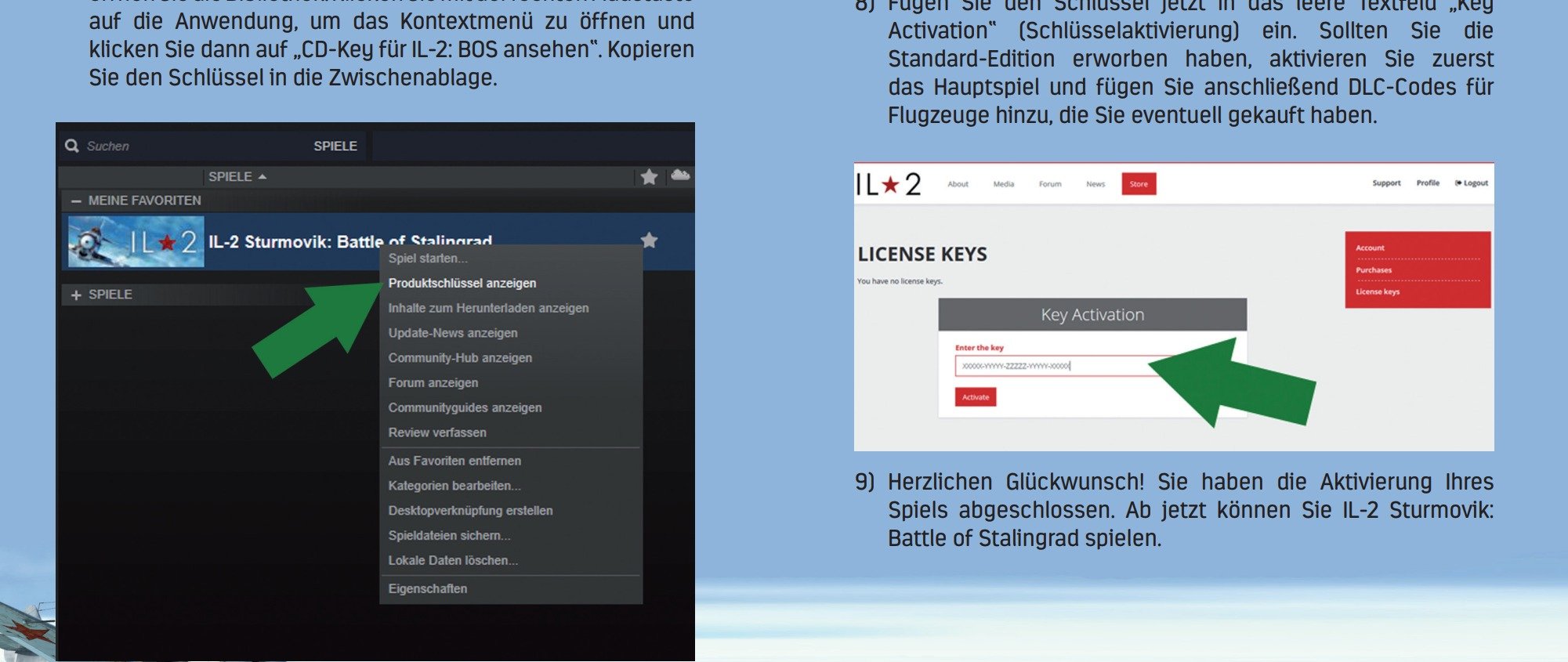This screenshot has height=662, width=1568.
Task: Select 'Produktschlüssel anzeigen' menu entry
Action: [x=462, y=284]
